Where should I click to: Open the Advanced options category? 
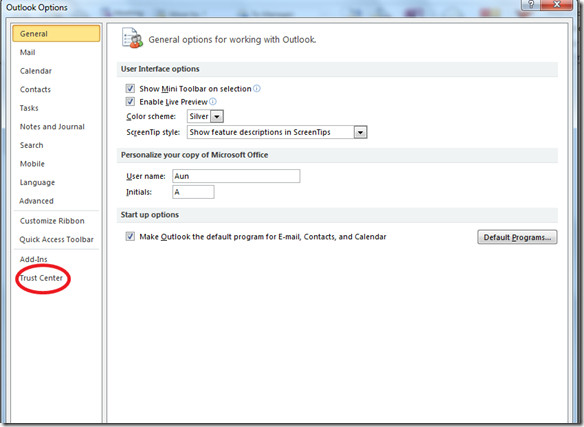(36, 201)
